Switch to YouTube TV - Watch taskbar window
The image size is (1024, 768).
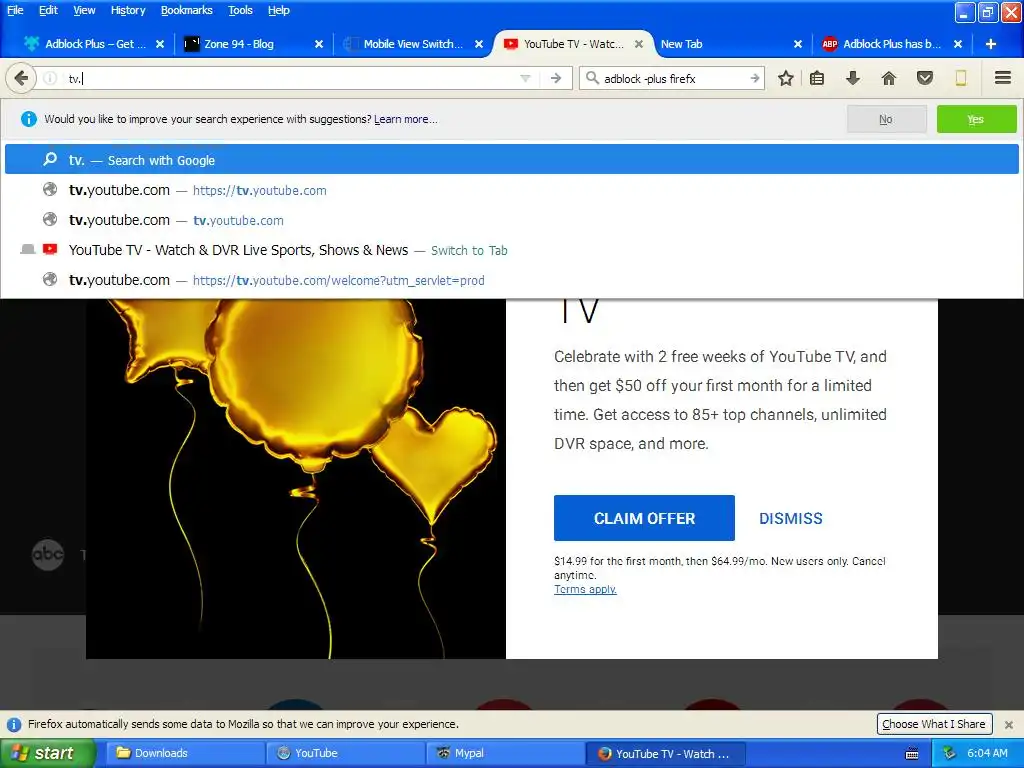point(665,753)
